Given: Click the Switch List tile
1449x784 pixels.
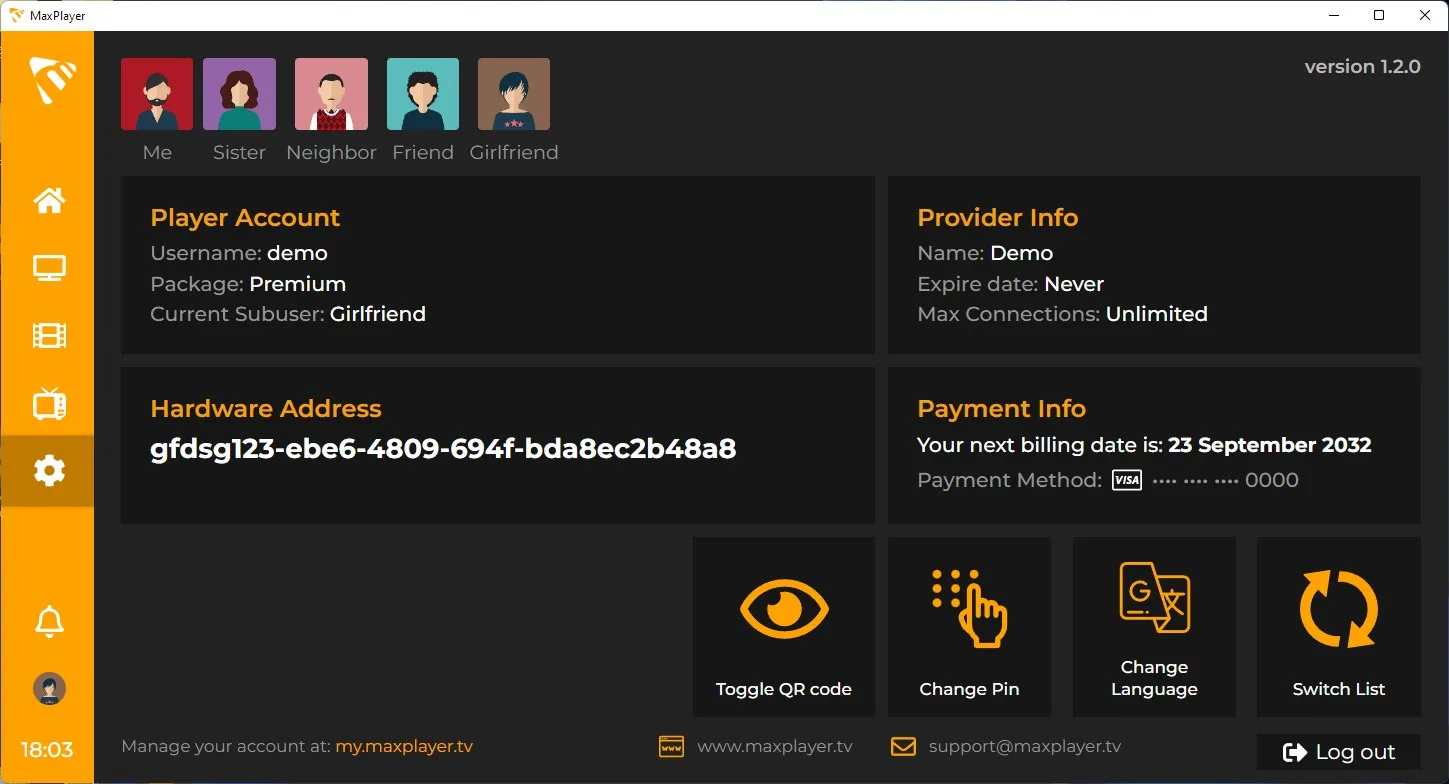Looking at the screenshot, I should tap(1339, 627).
